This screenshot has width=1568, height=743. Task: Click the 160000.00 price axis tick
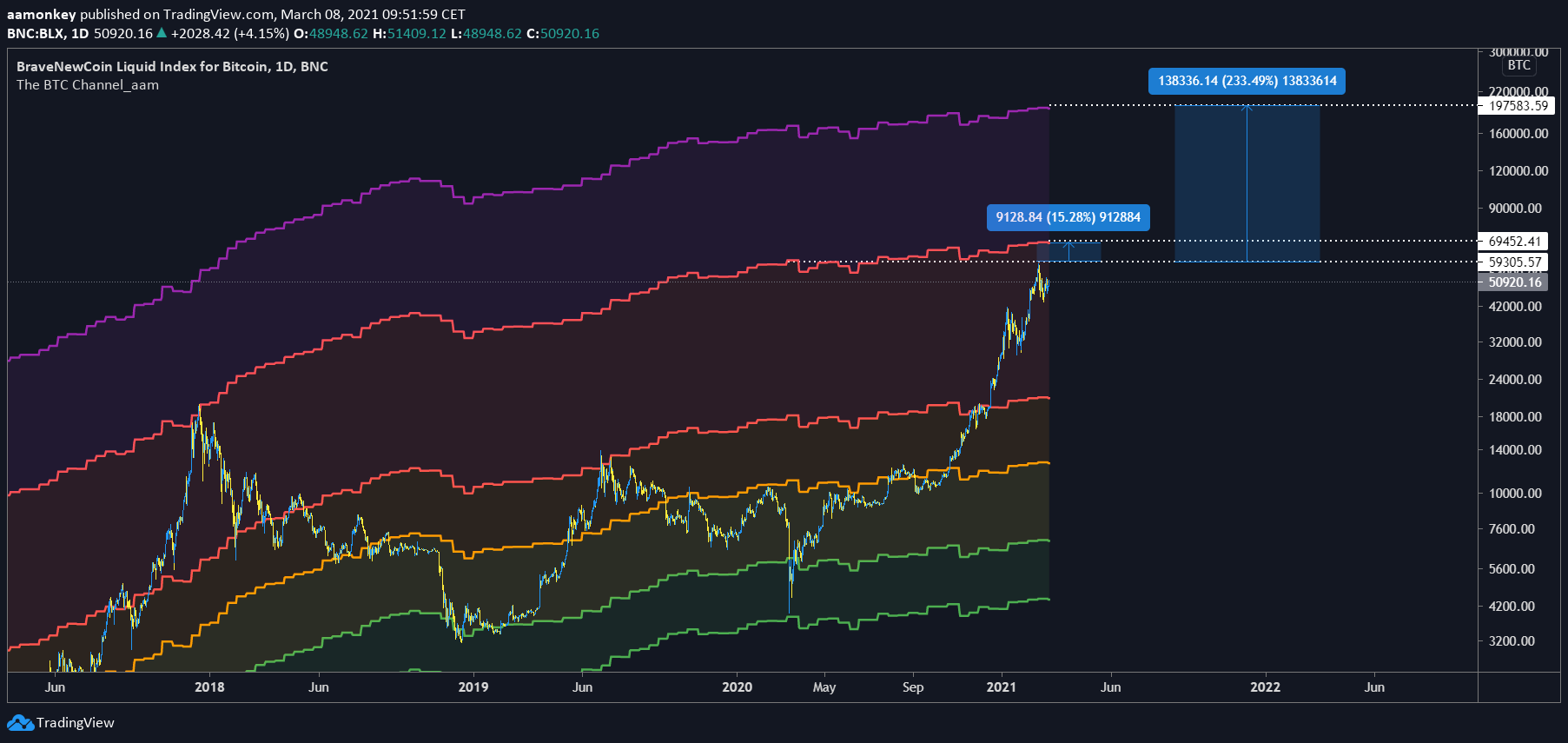[x=1518, y=134]
